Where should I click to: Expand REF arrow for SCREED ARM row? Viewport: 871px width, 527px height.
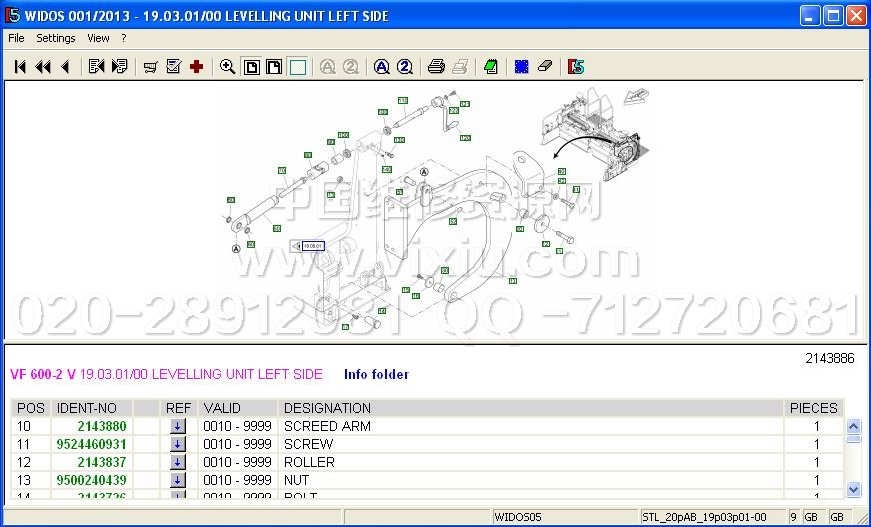click(x=178, y=426)
